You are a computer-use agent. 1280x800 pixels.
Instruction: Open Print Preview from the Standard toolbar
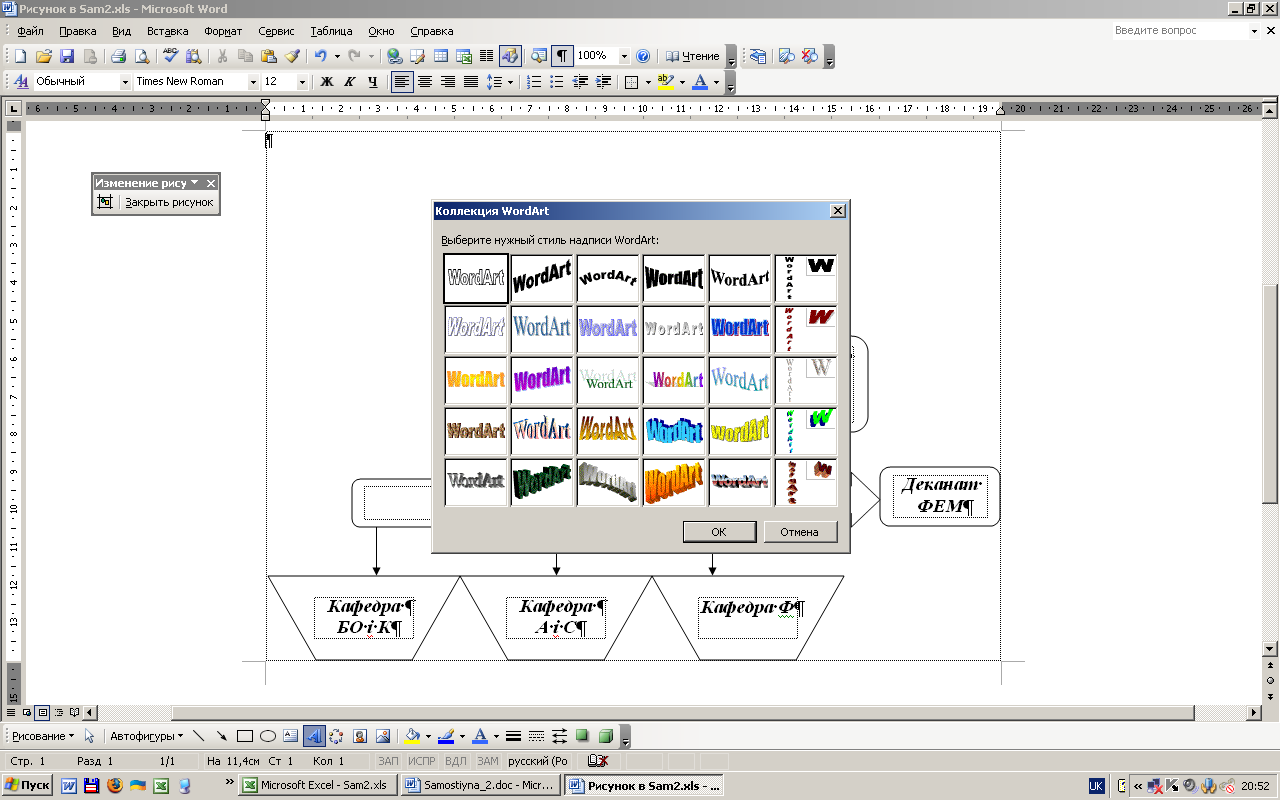142,56
